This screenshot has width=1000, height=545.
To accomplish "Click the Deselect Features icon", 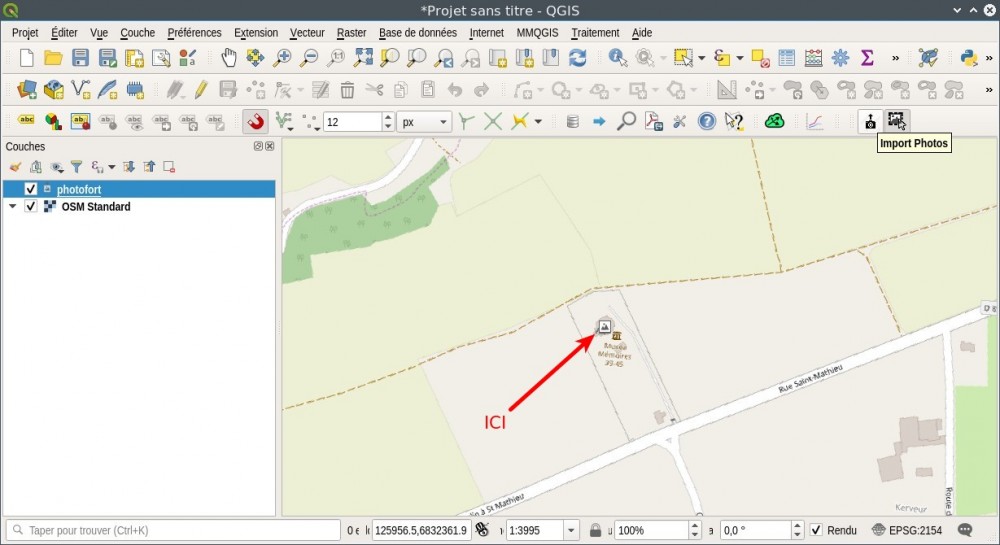I will tap(760, 58).
